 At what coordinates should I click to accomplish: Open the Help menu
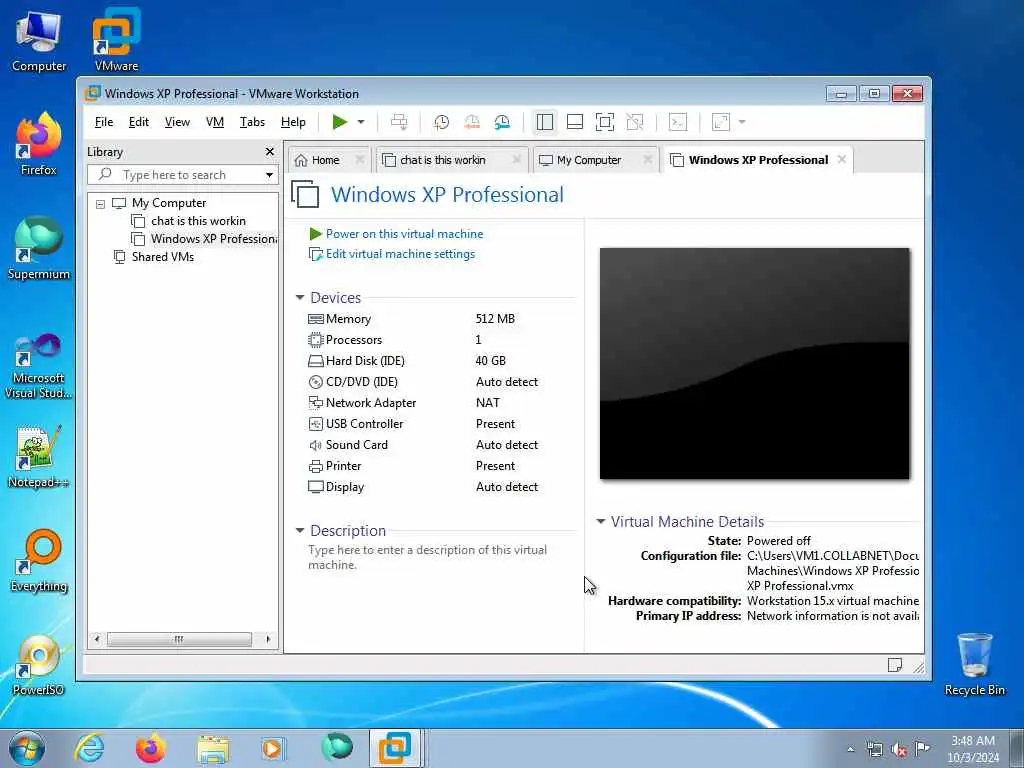pyautogui.click(x=293, y=122)
